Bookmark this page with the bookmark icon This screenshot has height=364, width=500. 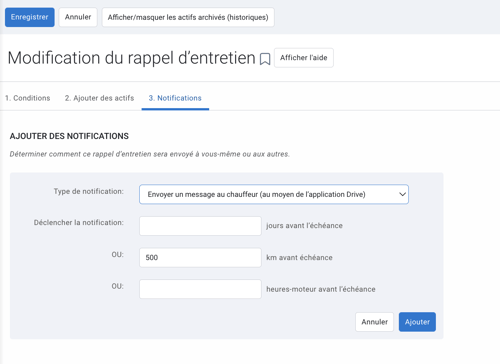tap(265, 59)
